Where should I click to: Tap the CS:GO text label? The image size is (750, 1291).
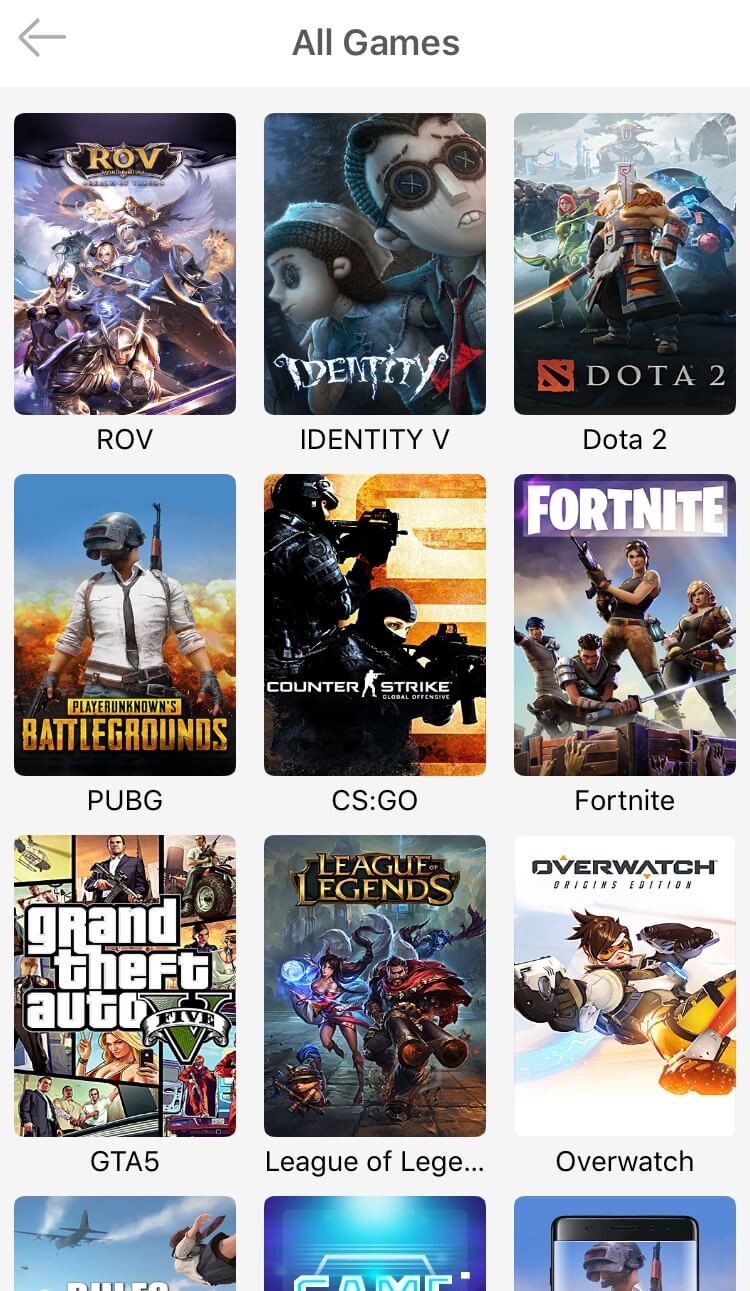point(375,800)
